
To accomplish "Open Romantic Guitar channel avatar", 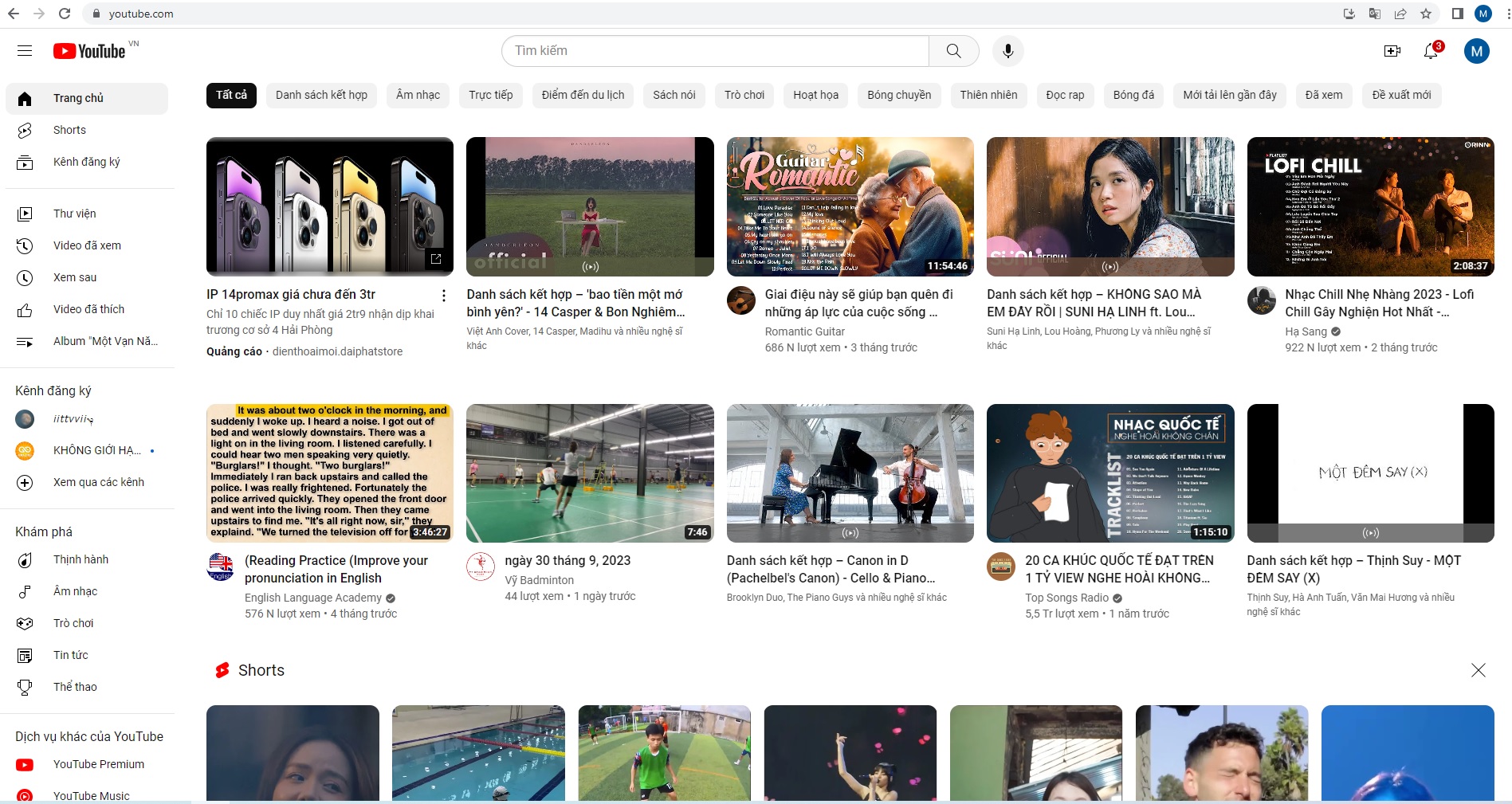I will (x=741, y=300).
